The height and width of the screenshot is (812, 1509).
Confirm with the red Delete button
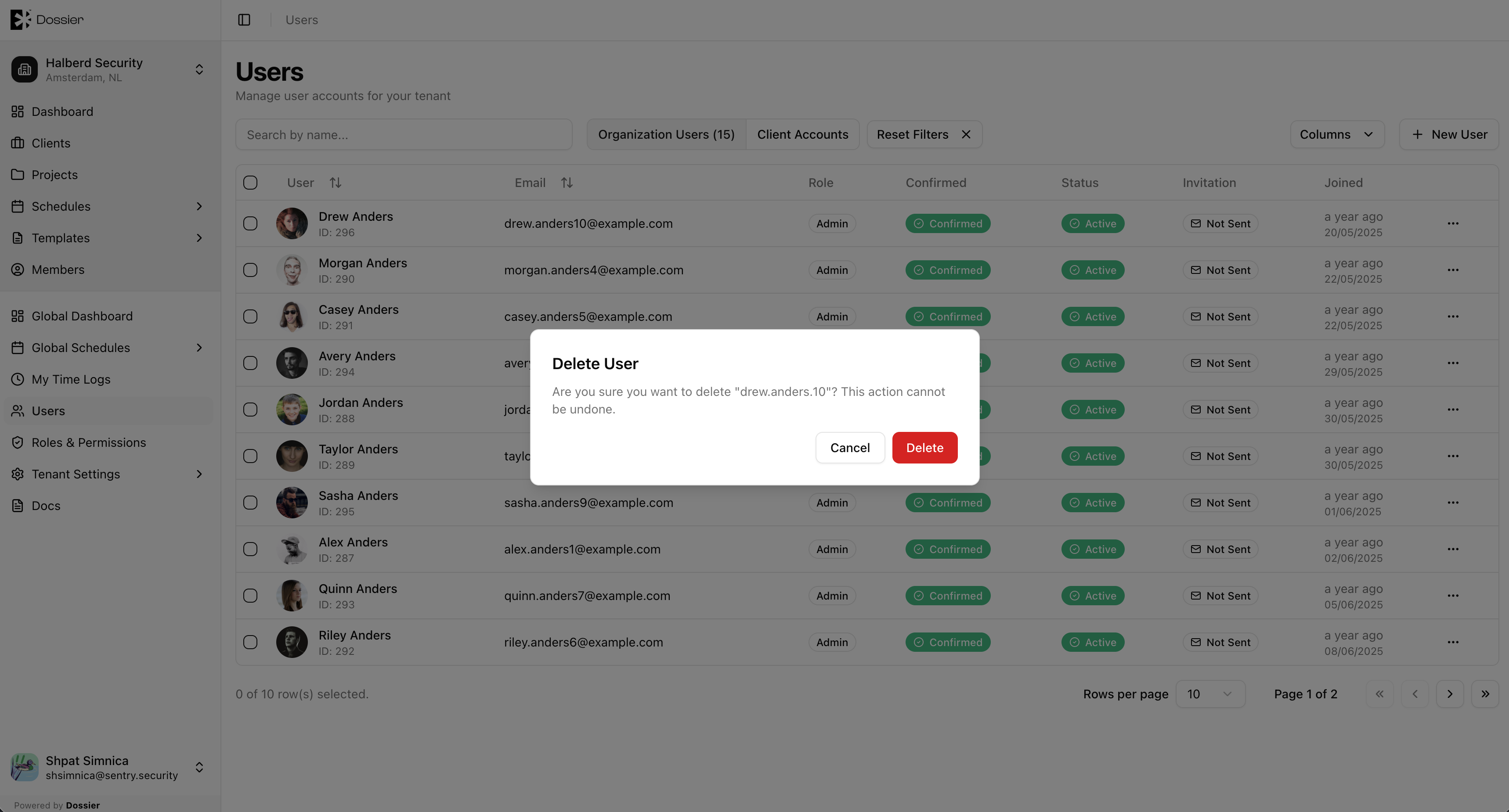pyautogui.click(x=924, y=448)
